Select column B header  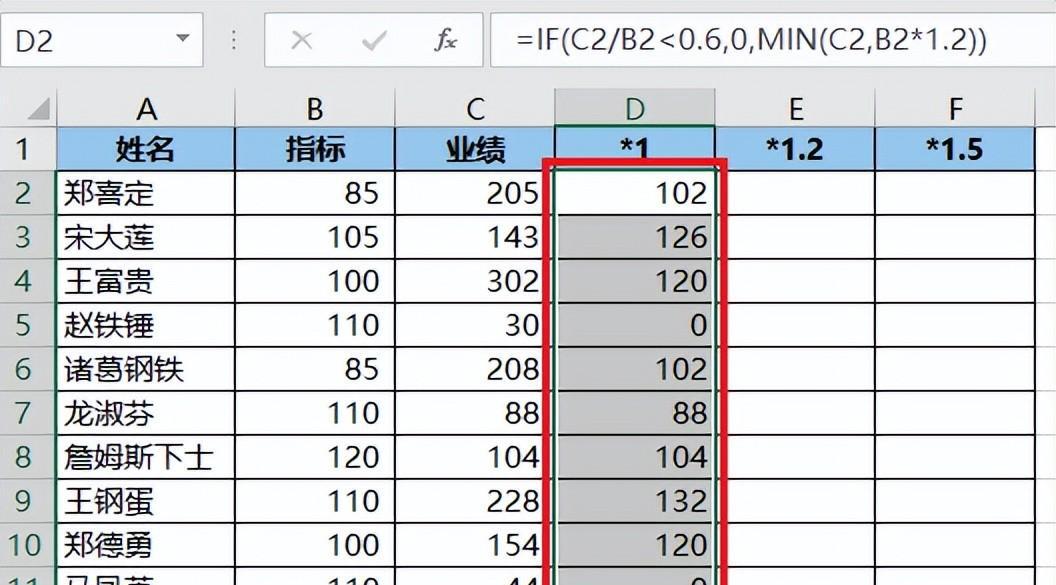coord(315,108)
